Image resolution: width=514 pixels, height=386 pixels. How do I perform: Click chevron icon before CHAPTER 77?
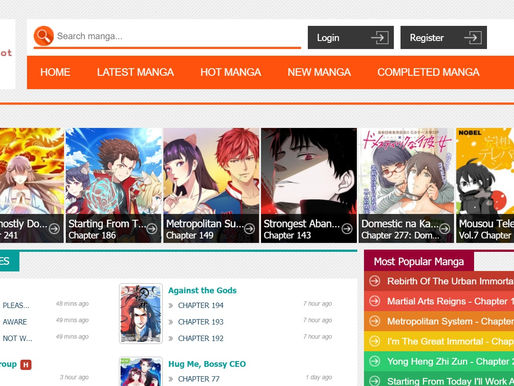pyautogui.click(x=171, y=379)
